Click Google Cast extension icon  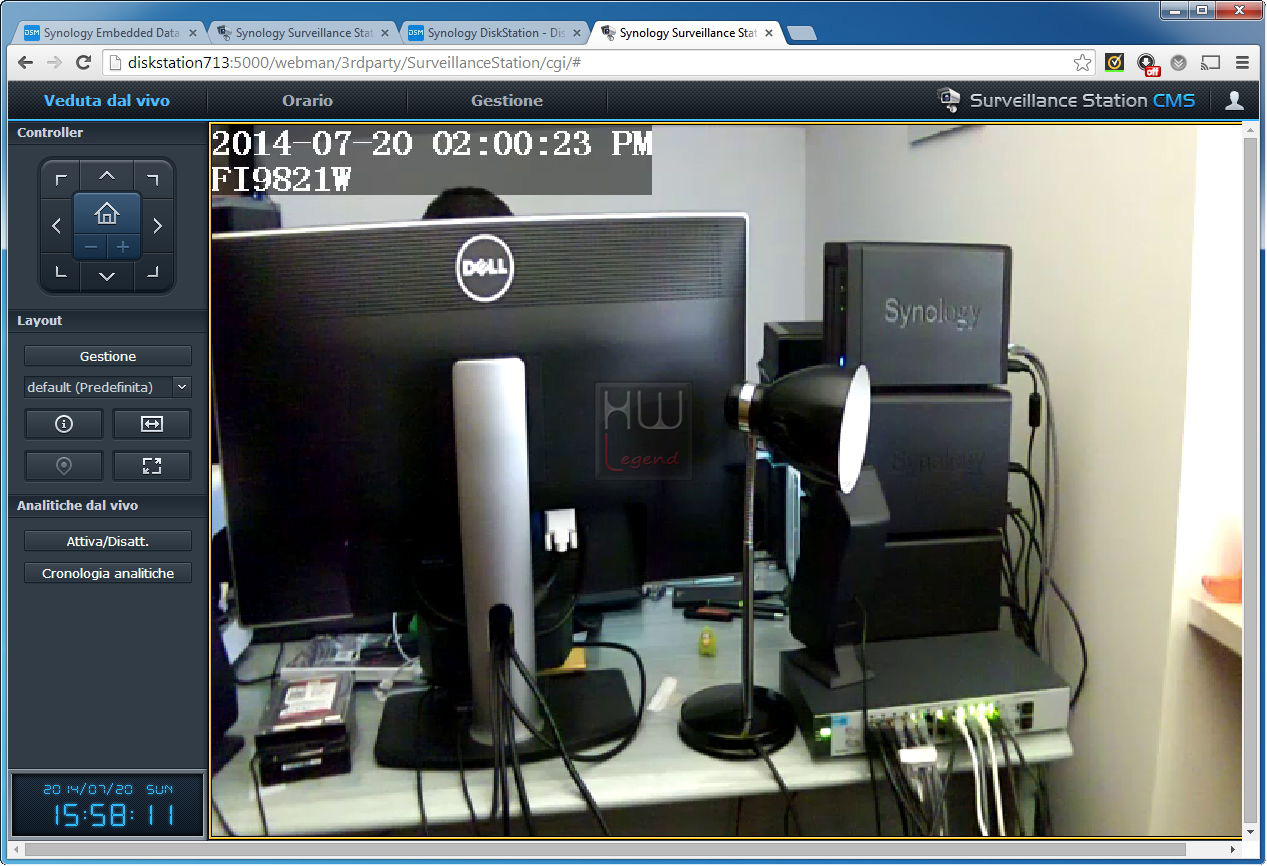click(x=1210, y=62)
